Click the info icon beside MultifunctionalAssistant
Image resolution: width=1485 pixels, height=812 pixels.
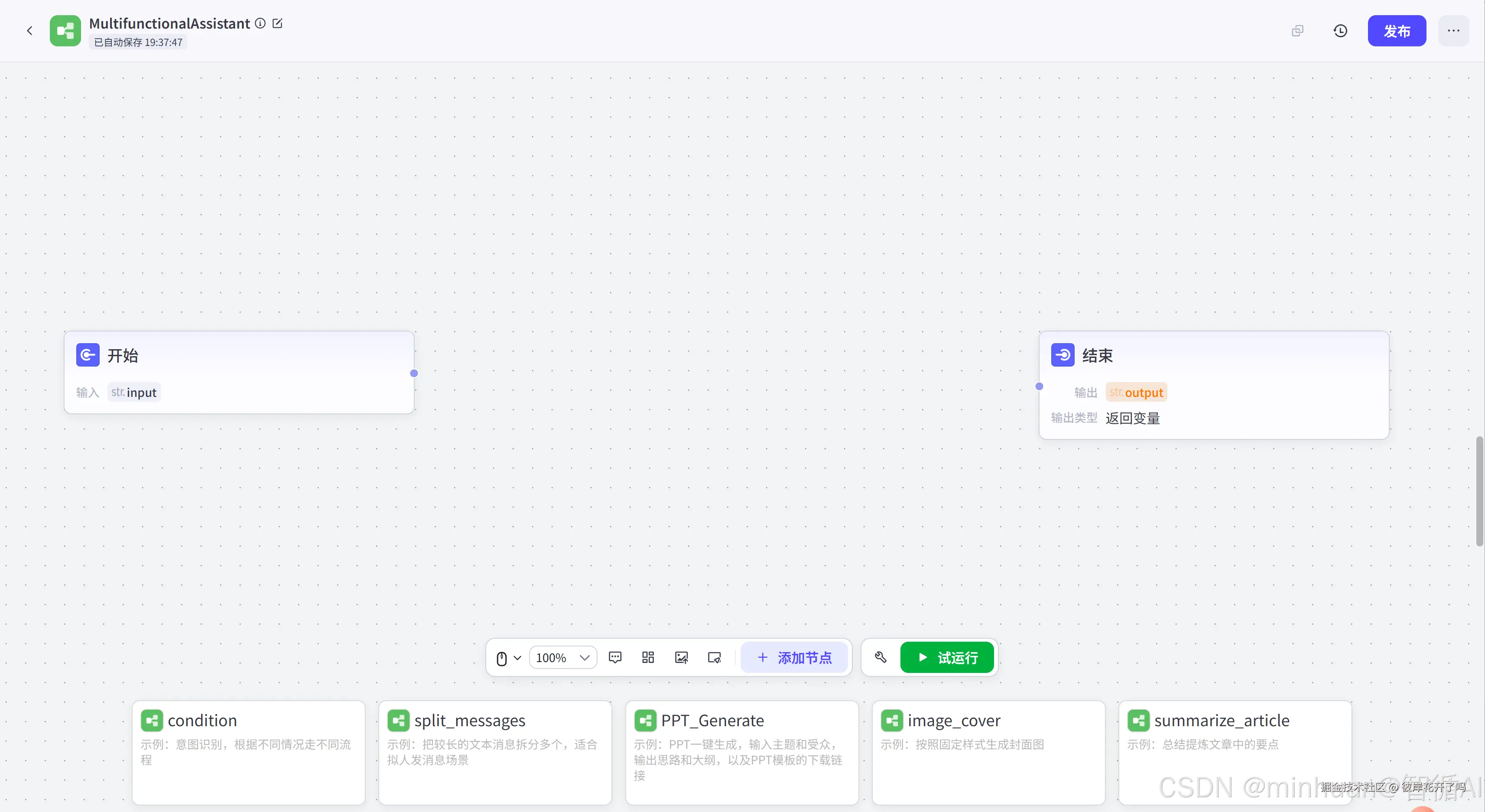260,24
